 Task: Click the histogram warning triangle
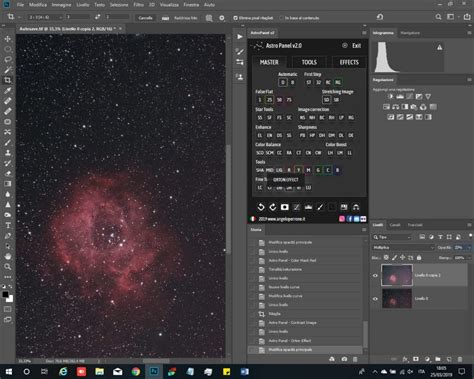click(x=440, y=48)
